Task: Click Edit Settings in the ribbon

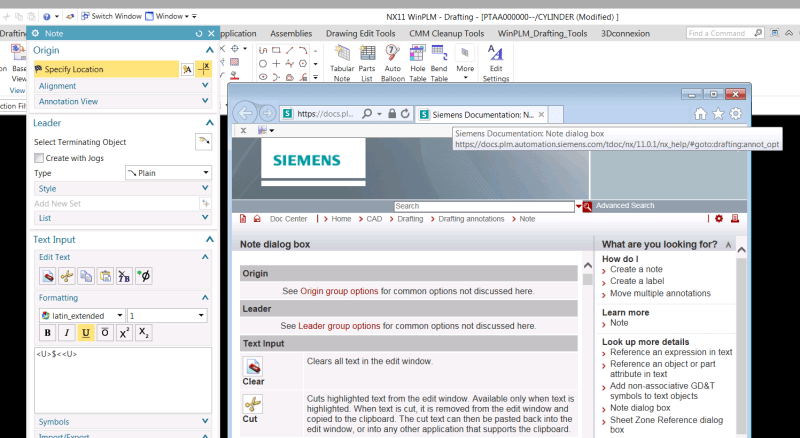Action: [496, 63]
